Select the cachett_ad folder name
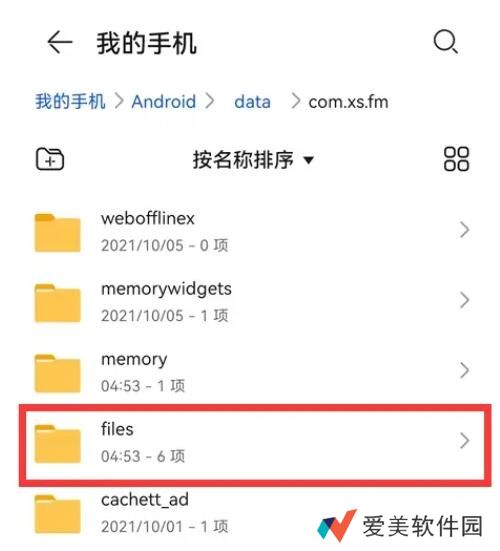The height and width of the screenshot is (551, 500). click(x=145, y=500)
